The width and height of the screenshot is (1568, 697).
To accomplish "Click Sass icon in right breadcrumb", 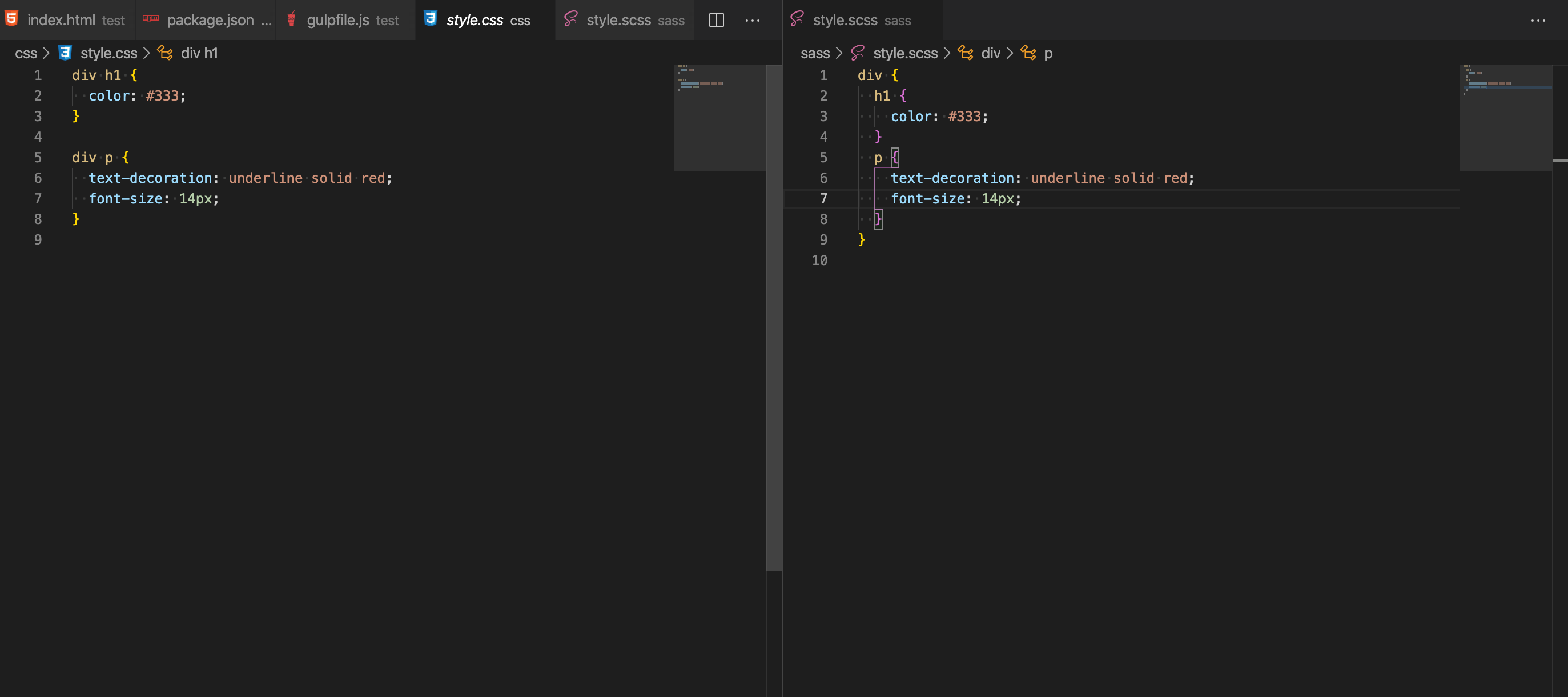I will coord(858,53).
